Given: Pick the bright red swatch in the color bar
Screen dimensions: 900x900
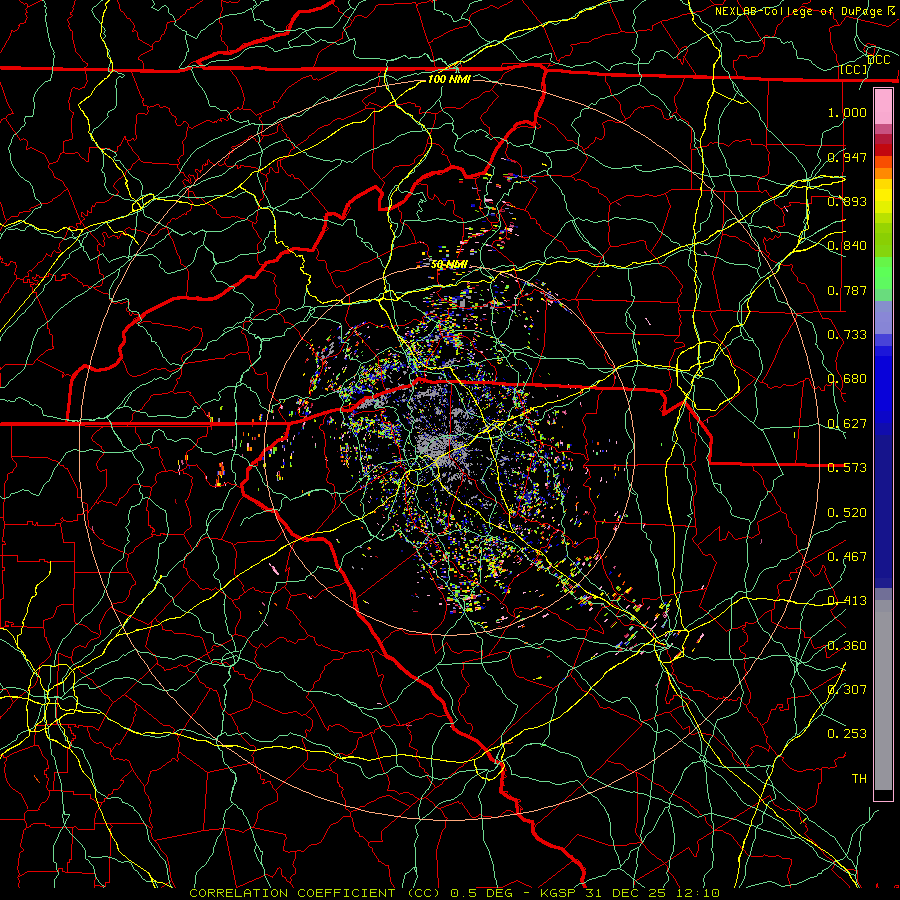Looking at the screenshot, I should 883,149.
